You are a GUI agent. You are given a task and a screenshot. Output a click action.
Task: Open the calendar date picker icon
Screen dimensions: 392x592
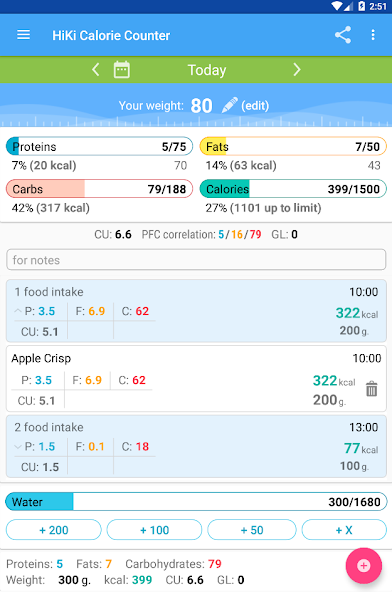pos(122,70)
